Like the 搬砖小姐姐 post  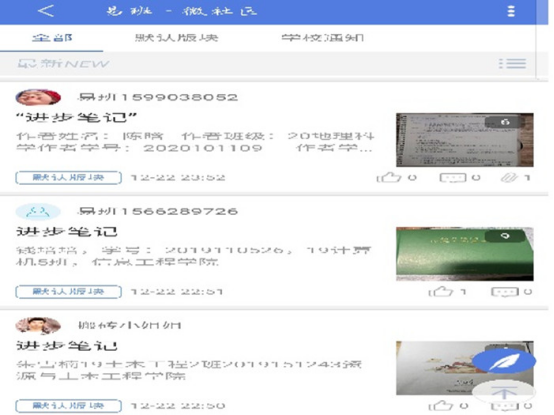(441, 405)
